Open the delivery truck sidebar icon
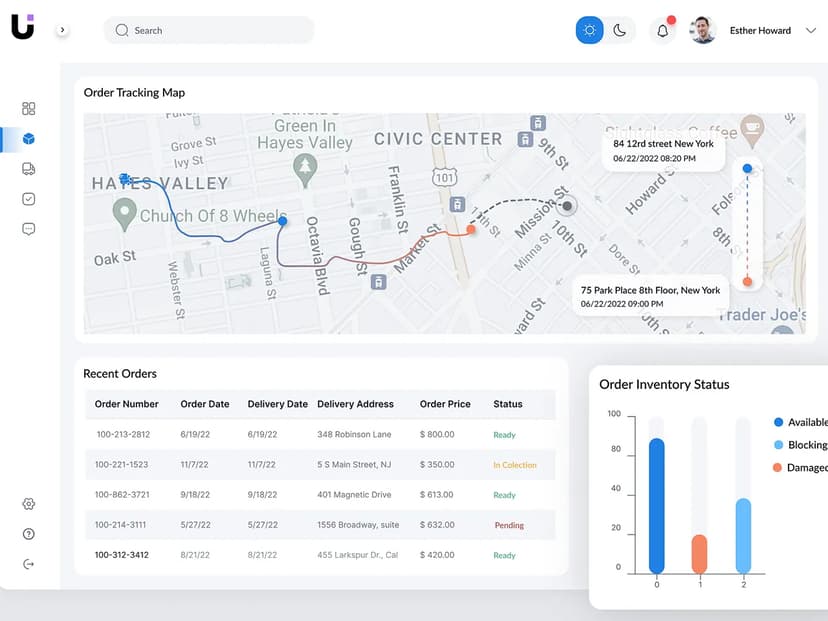The width and height of the screenshot is (828, 621). pyautogui.click(x=29, y=169)
